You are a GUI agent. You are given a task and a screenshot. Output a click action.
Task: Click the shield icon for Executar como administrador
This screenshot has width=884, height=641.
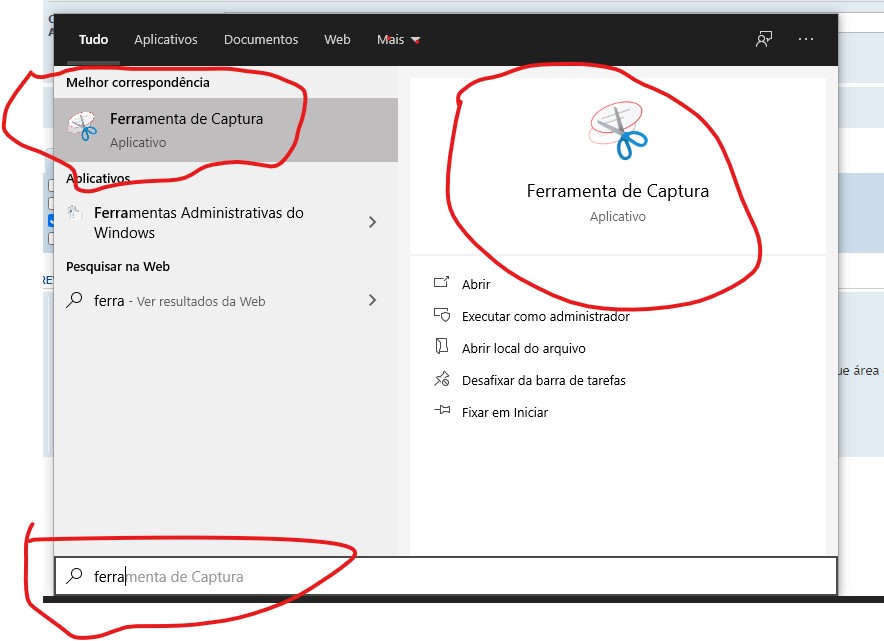442,315
